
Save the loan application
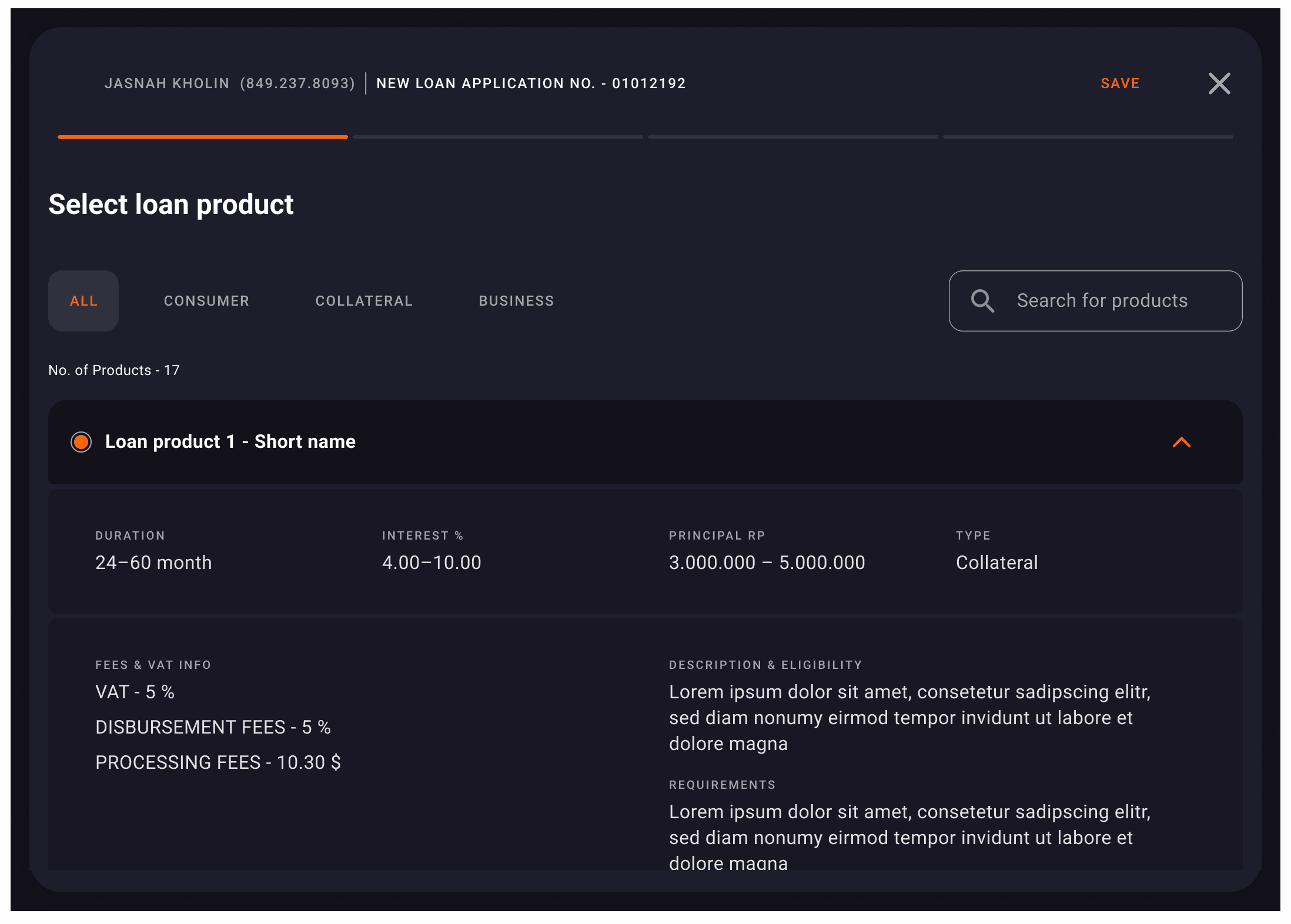tap(1120, 83)
